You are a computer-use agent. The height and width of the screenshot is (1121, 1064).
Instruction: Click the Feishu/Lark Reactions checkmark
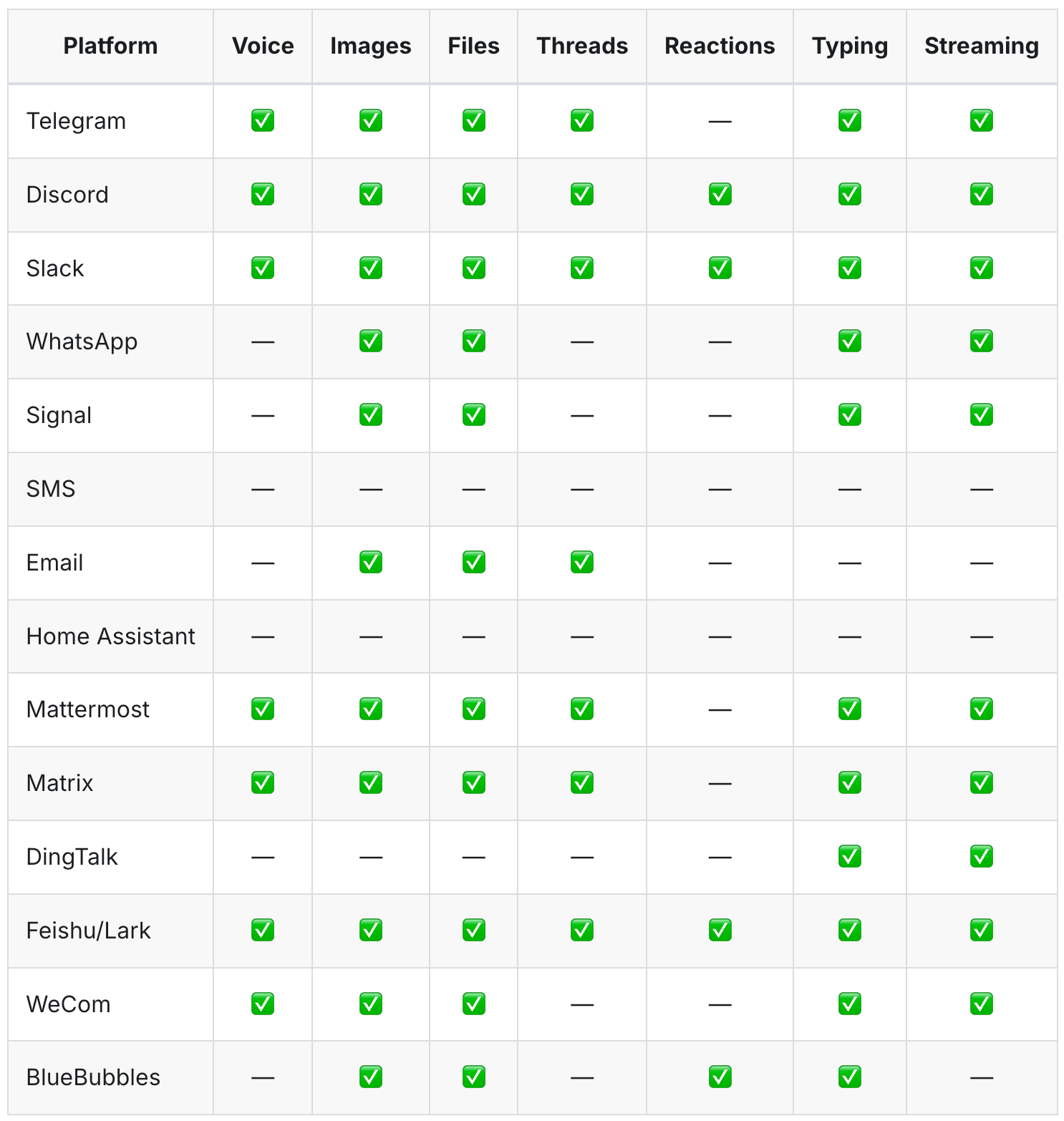click(720, 930)
